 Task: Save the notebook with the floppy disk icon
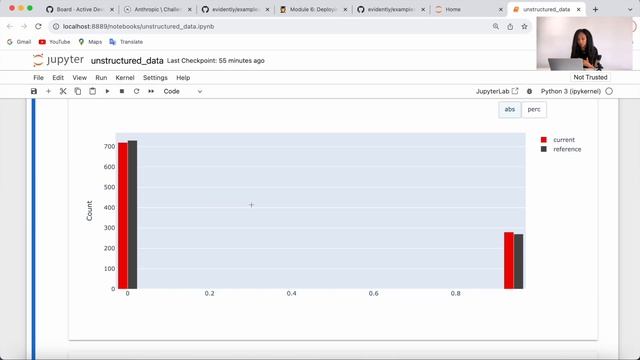[x=34, y=91]
